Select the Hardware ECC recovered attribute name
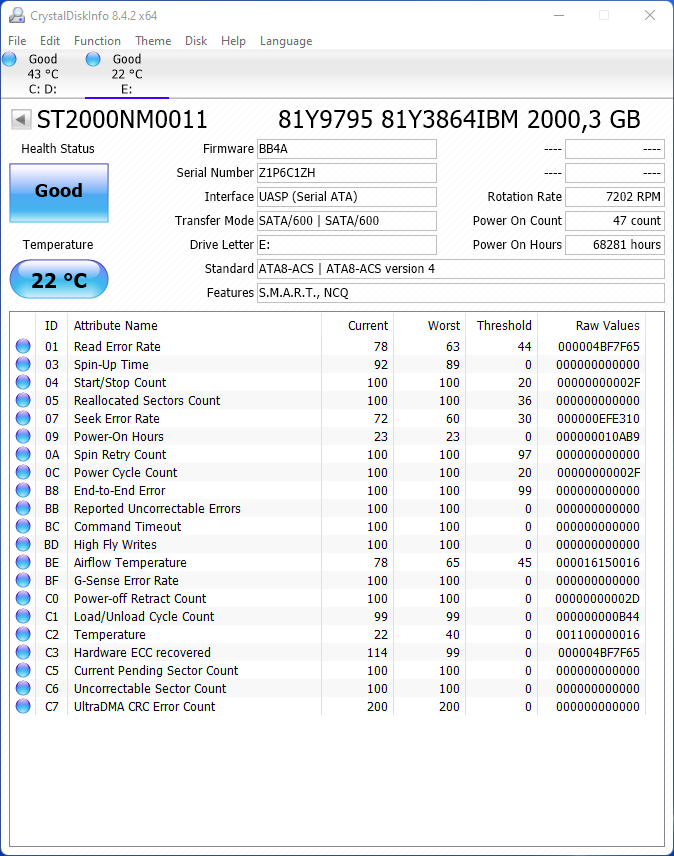The height and width of the screenshot is (856, 674). 142,653
